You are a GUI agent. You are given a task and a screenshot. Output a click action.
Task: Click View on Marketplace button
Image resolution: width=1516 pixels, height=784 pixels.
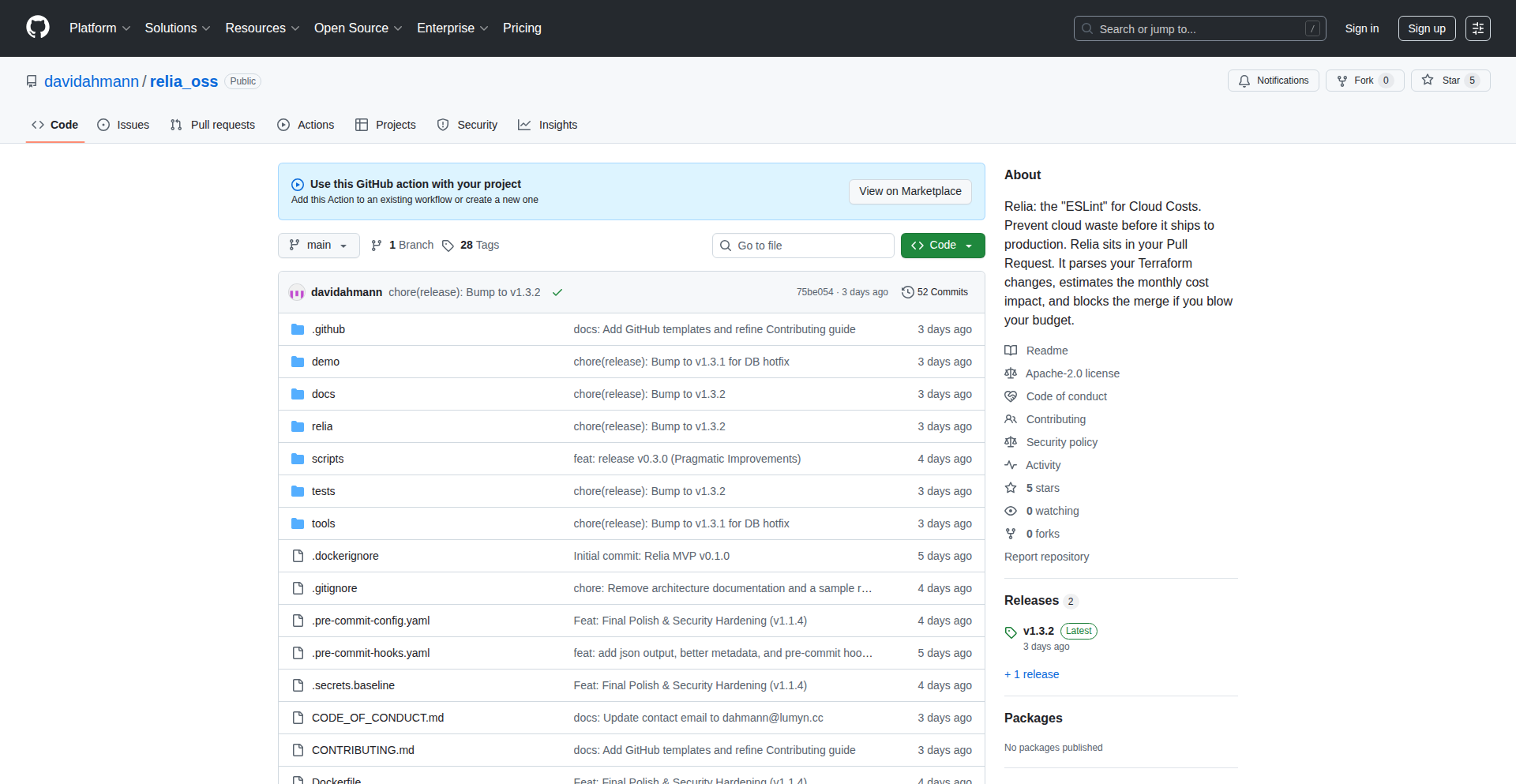click(x=910, y=191)
